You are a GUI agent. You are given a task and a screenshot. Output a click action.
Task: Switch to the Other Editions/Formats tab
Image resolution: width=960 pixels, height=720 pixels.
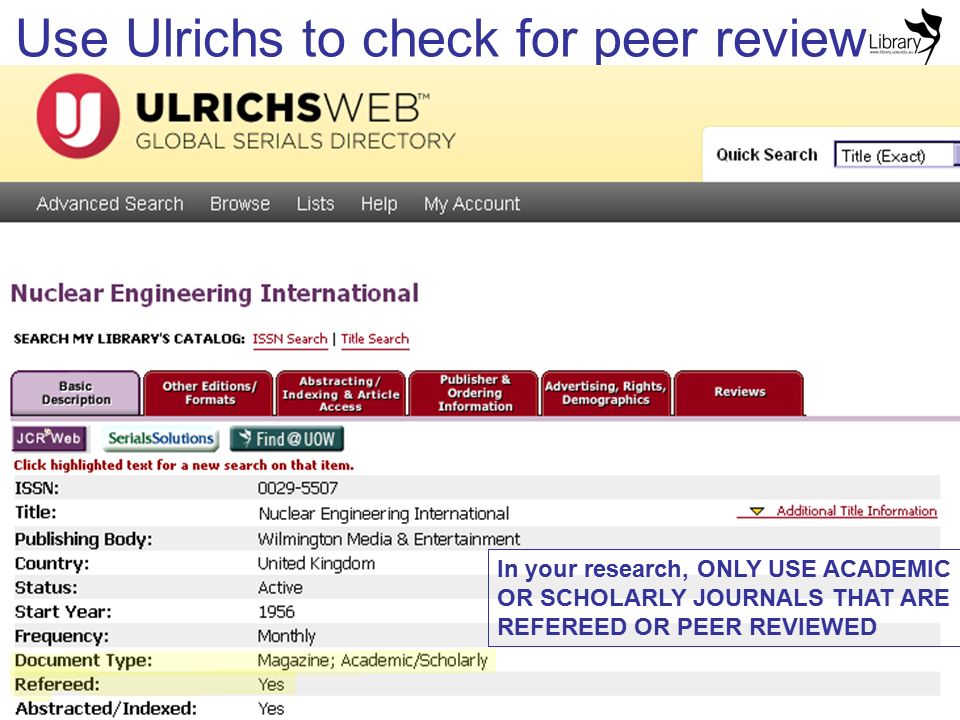pos(209,393)
